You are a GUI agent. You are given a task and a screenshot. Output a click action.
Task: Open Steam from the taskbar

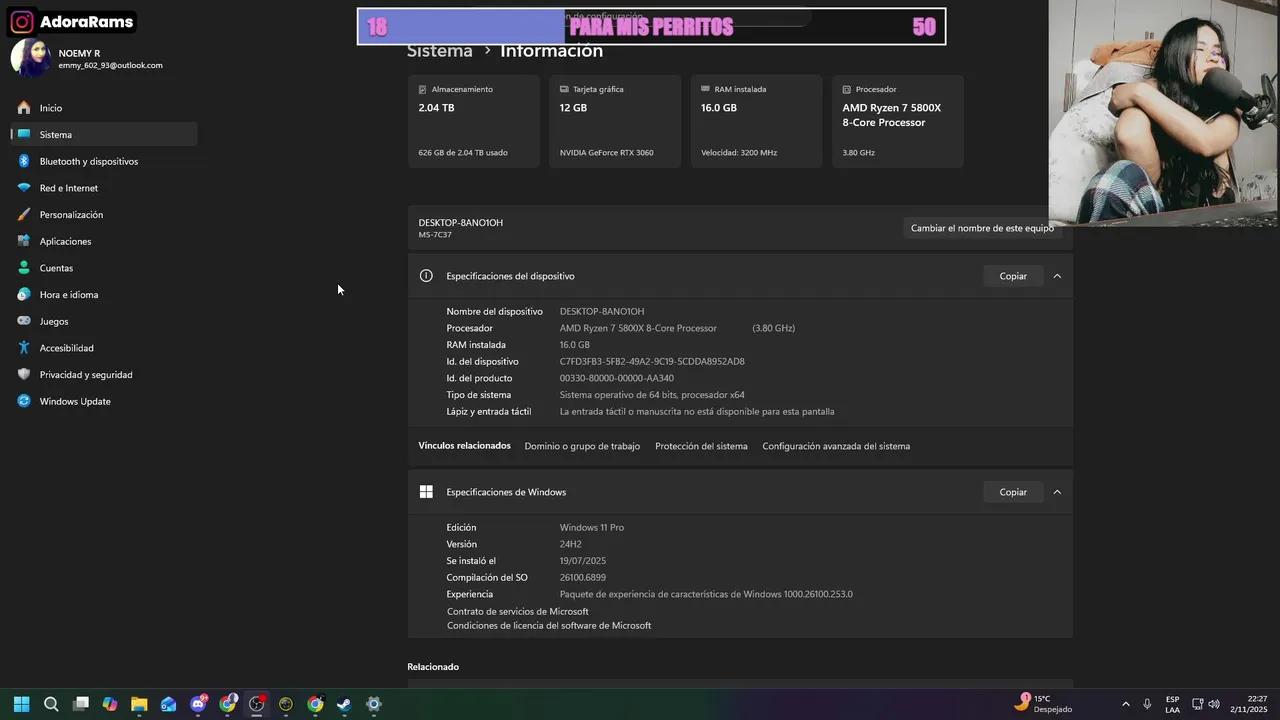(344, 704)
